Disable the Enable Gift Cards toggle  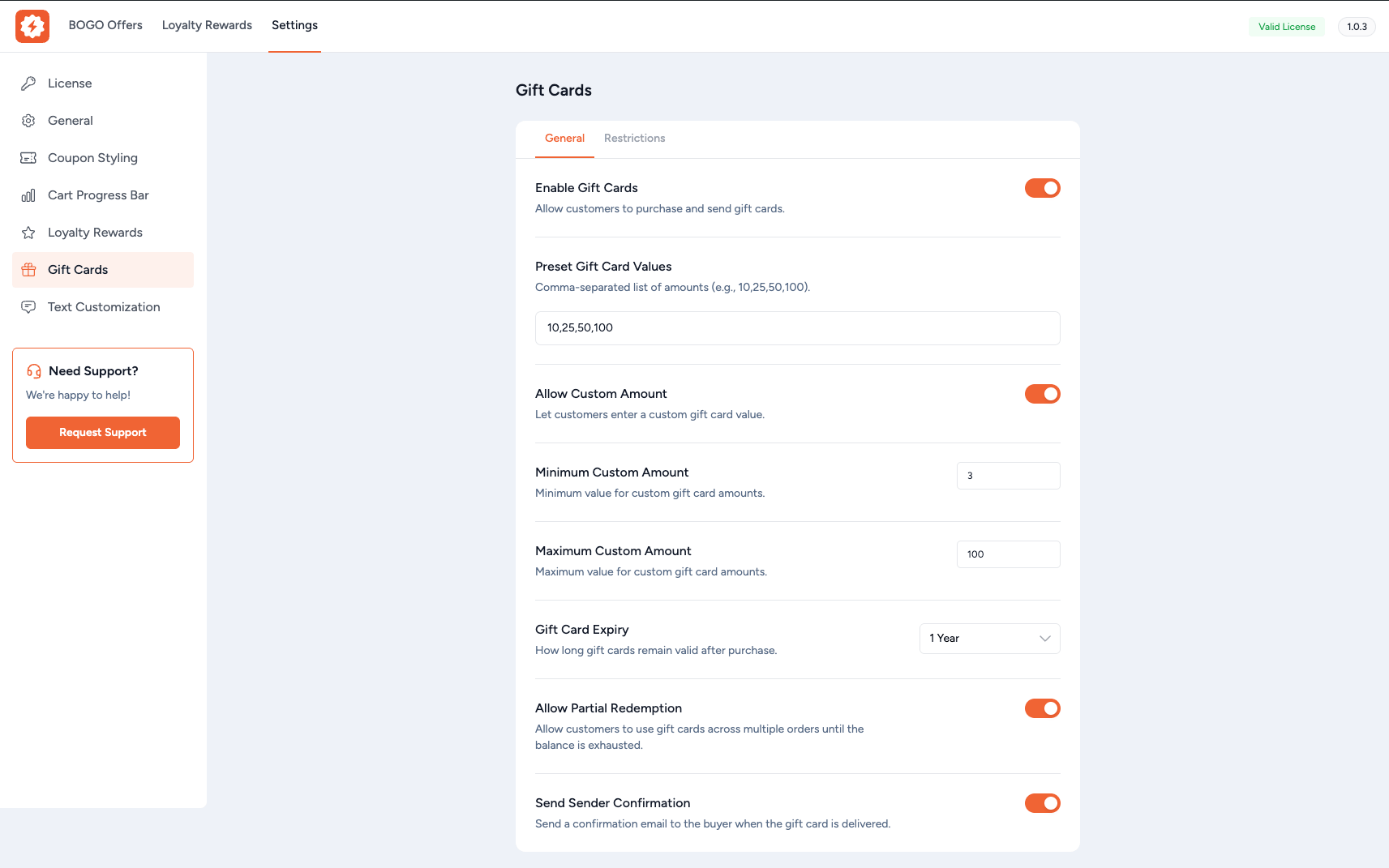1043,187
